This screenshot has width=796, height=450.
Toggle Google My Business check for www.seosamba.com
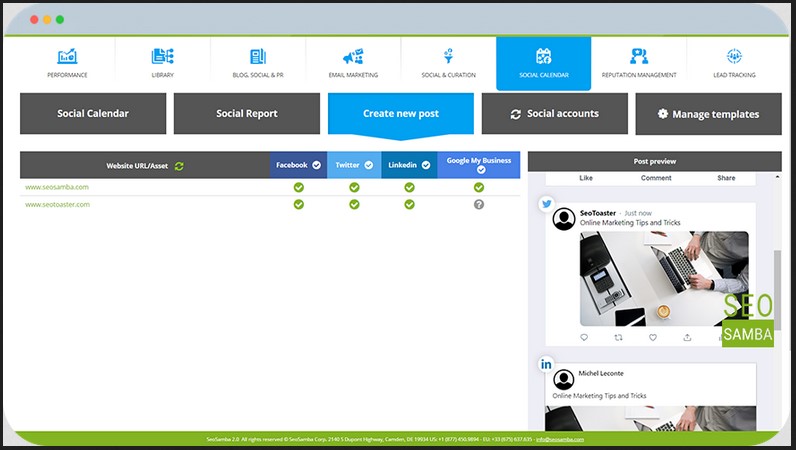click(479, 187)
